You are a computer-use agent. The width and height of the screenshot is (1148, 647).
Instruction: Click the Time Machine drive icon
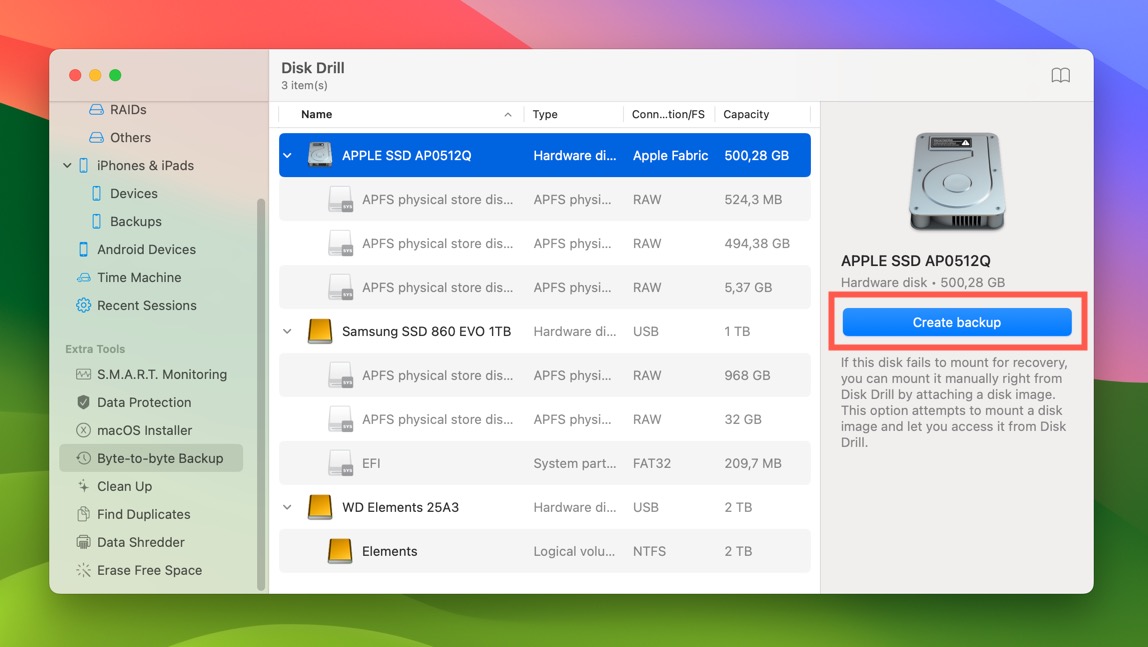tap(83, 277)
